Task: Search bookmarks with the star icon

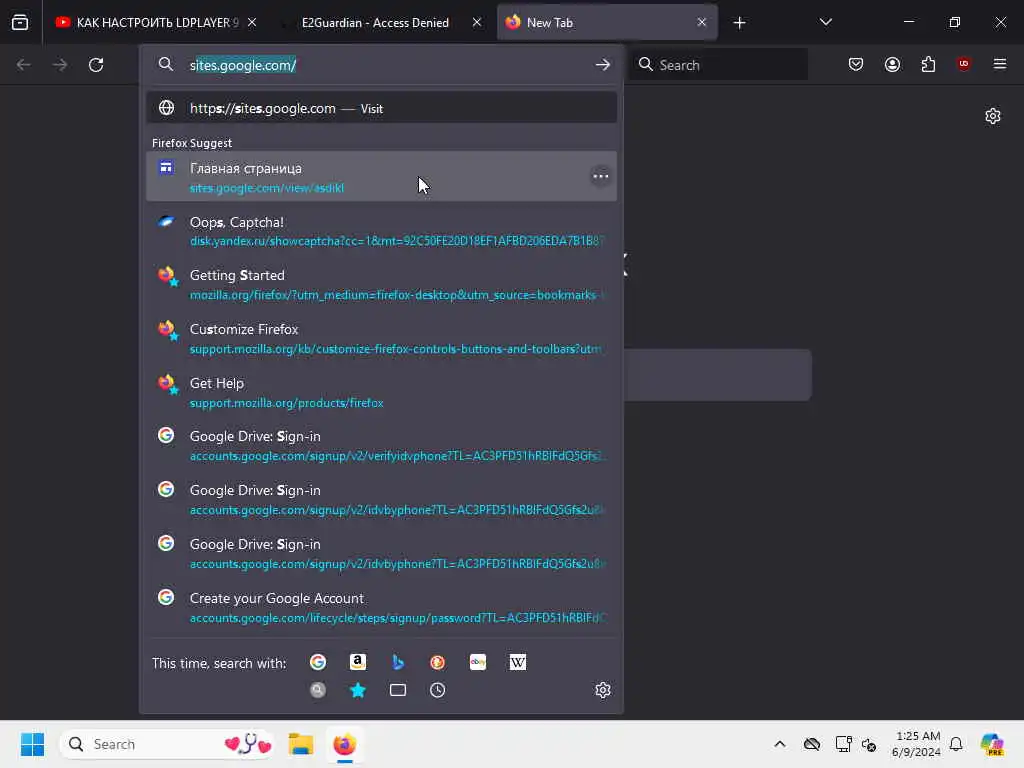Action: pyautogui.click(x=358, y=690)
